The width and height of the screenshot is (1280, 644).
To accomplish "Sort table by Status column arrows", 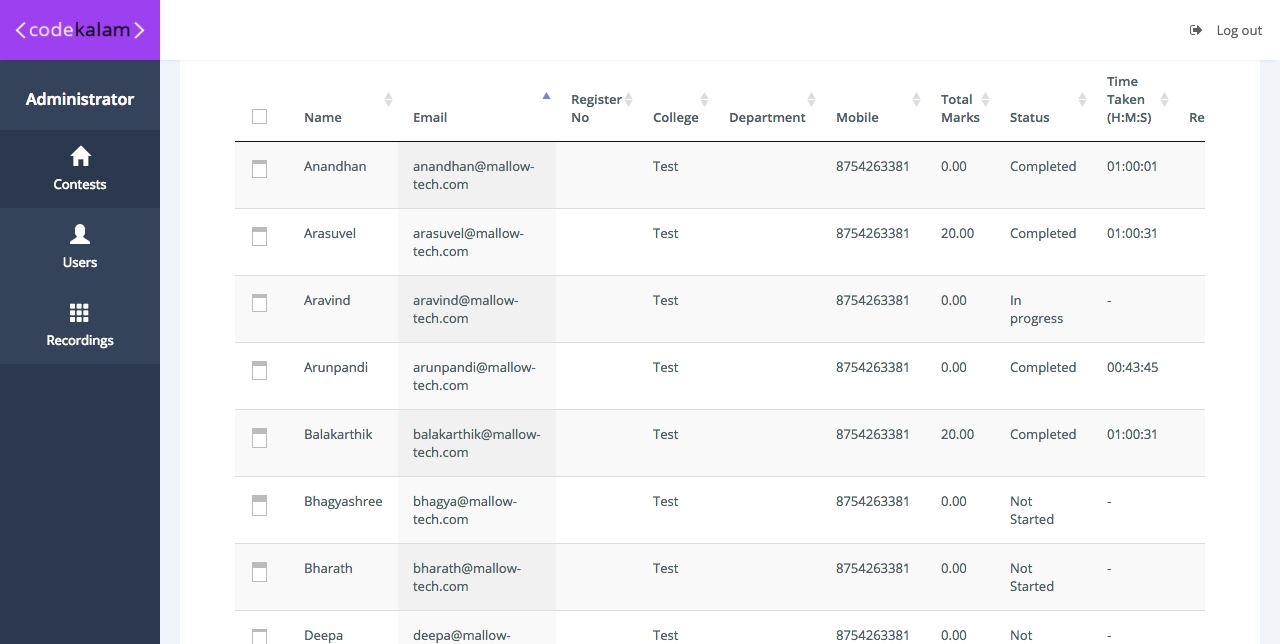I will (x=1082, y=99).
